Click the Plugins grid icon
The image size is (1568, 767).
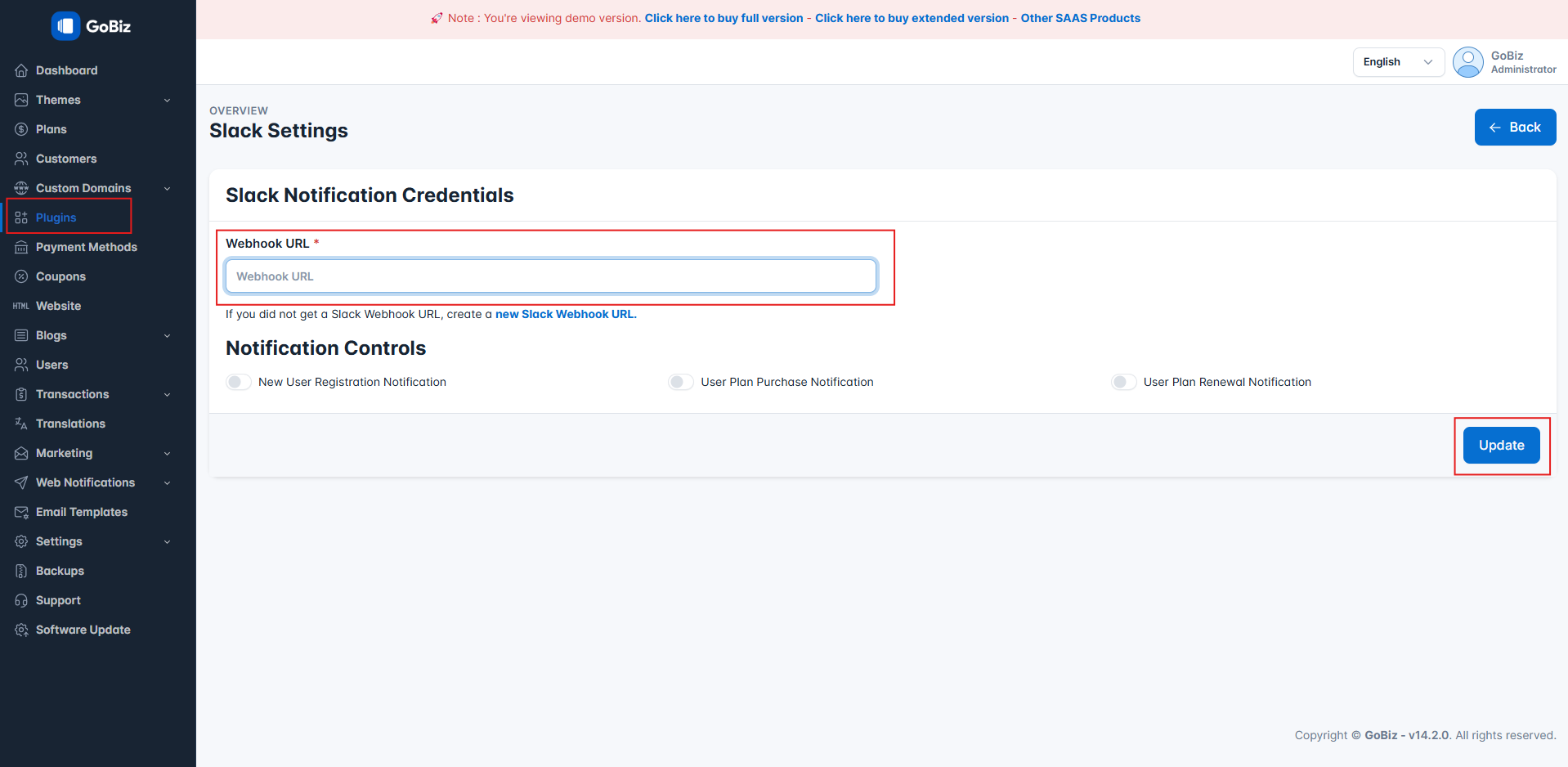tap(21, 218)
